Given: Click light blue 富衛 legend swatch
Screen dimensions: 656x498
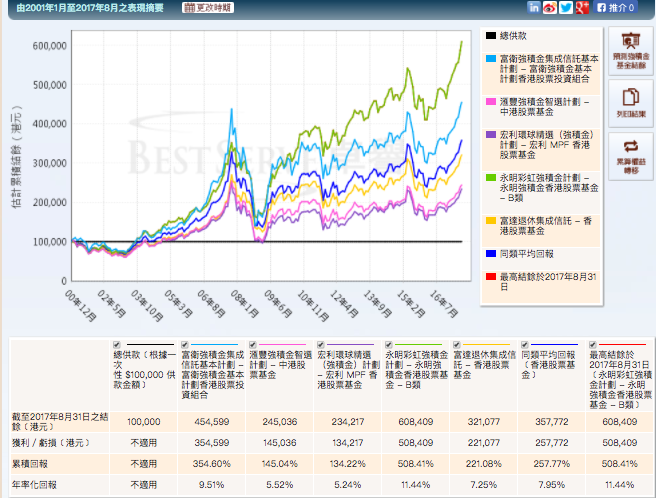Looking at the screenshot, I should 491,59.
